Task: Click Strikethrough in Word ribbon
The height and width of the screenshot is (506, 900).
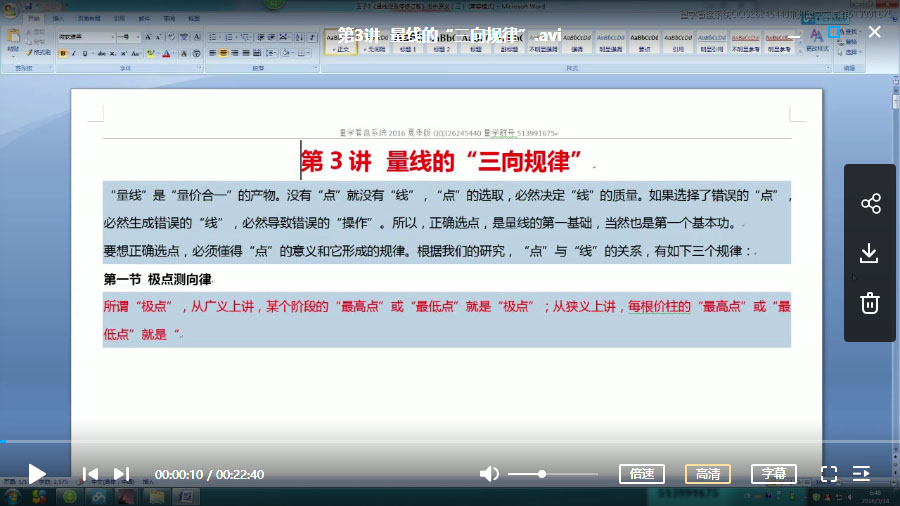Action: click(101, 53)
